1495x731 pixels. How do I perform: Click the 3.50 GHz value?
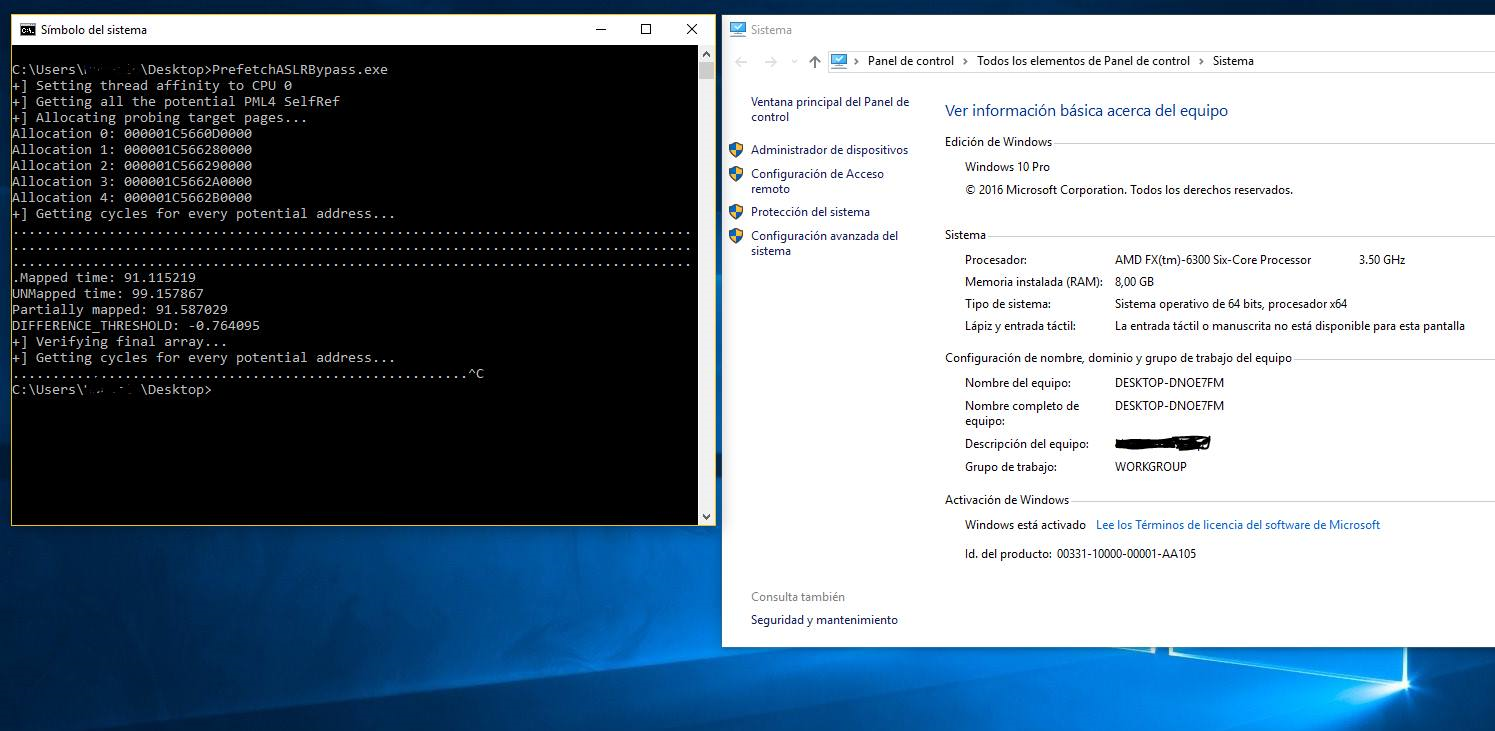pos(1382,260)
